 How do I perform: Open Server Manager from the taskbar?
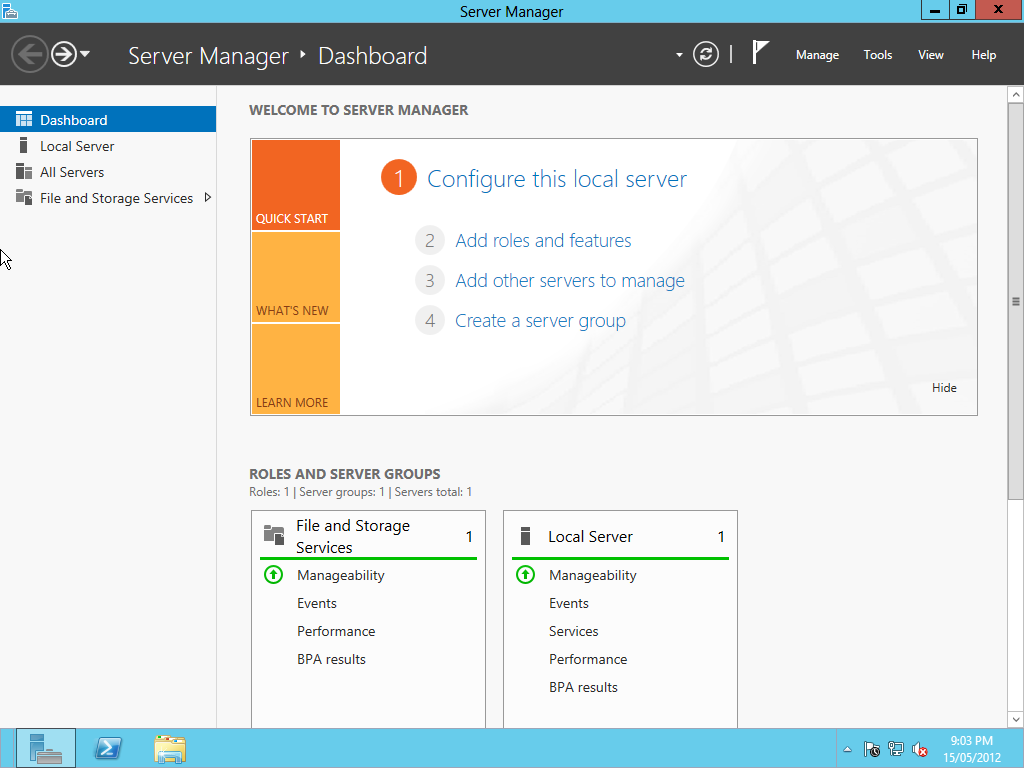tap(44, 747)
